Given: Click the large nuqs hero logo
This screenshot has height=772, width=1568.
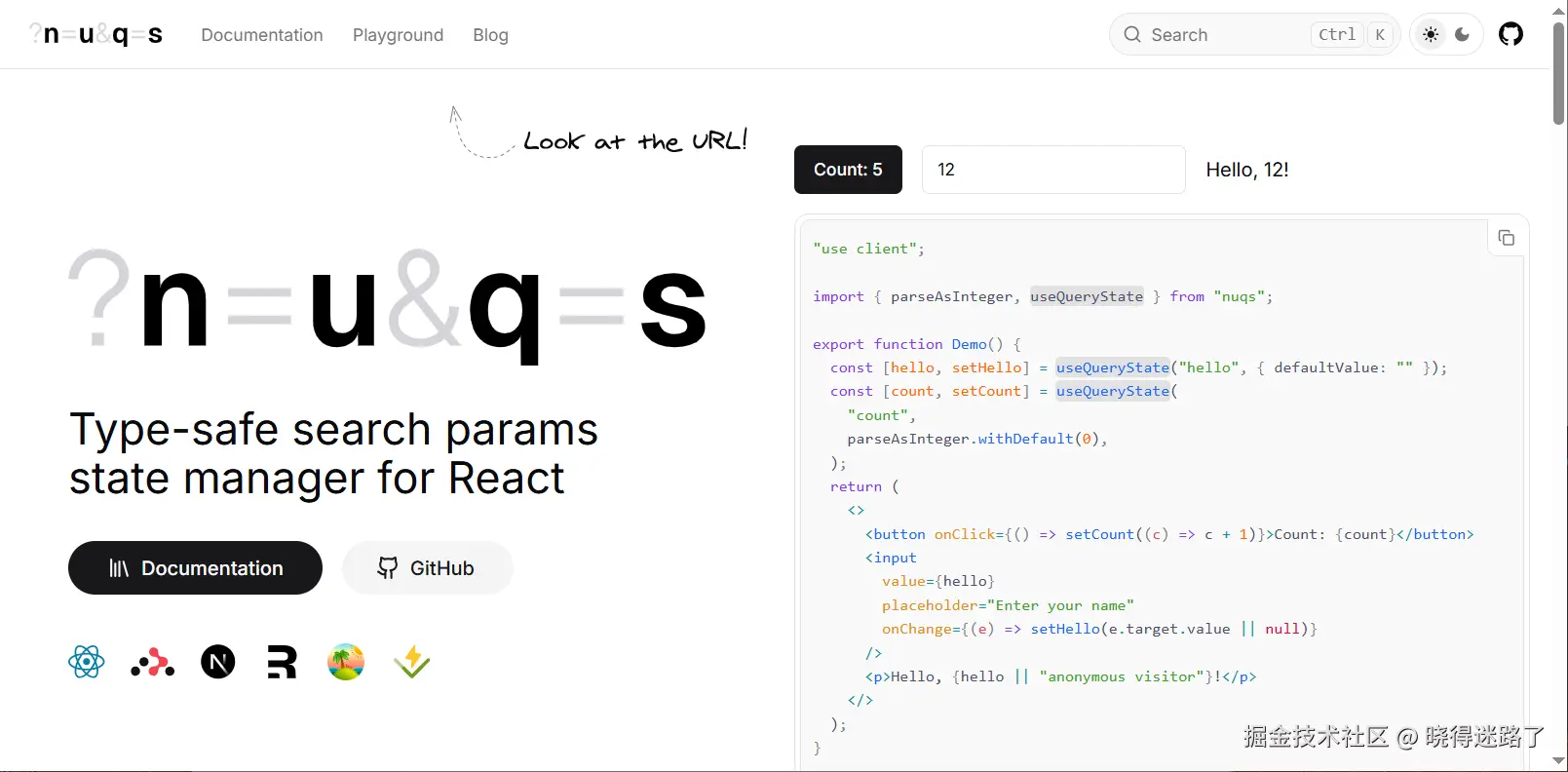Looking at the screenshot, I should (x=387, y=305).
